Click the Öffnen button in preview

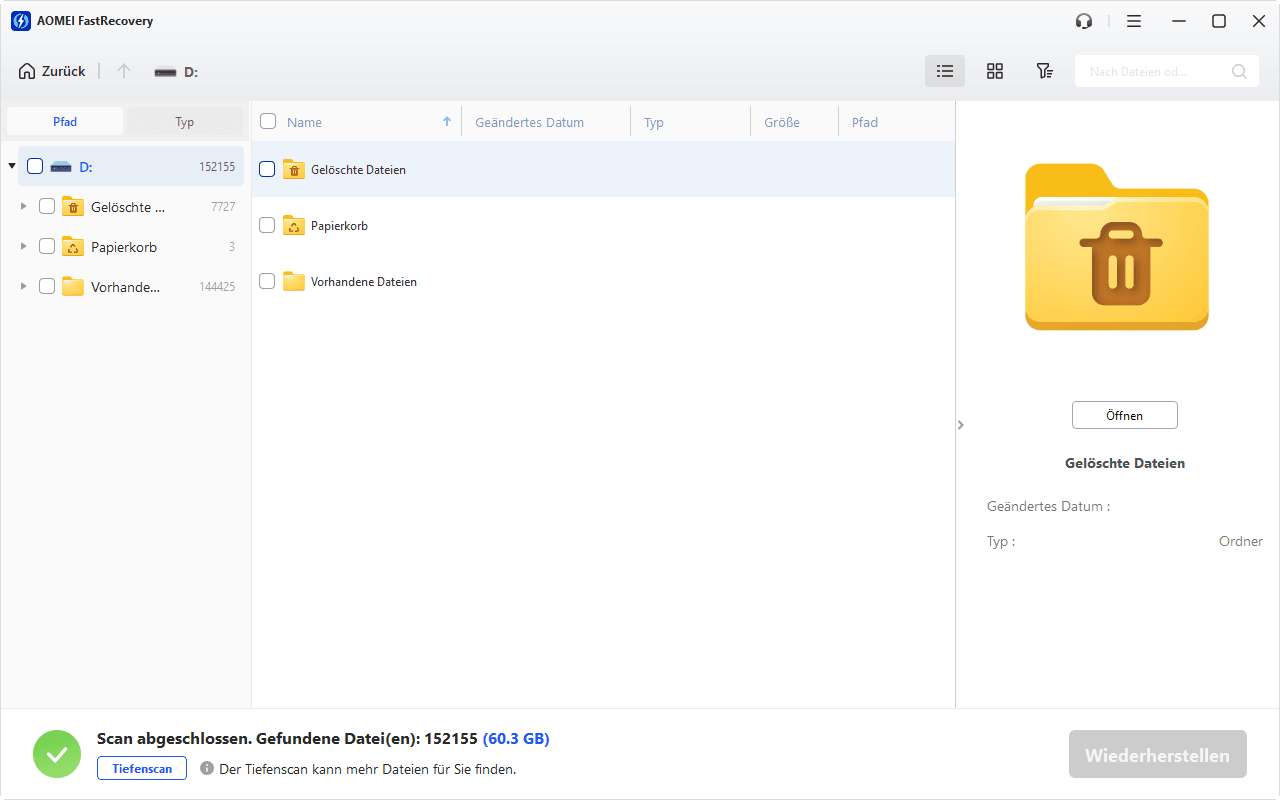tap(1124, 415)
